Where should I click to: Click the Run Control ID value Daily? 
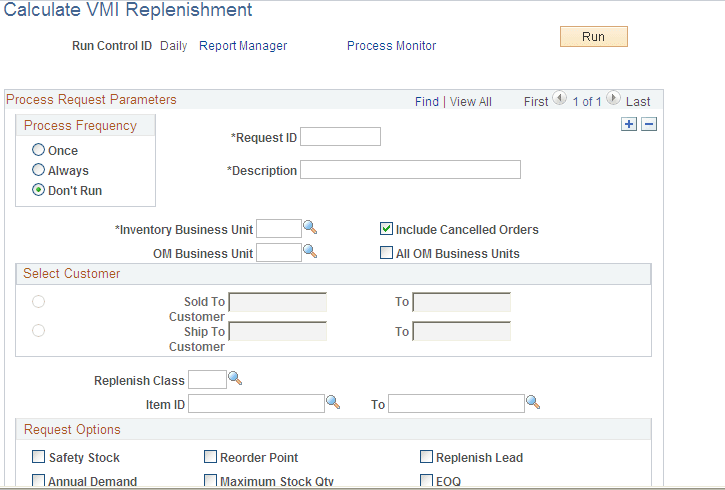click(x=173, y=46)
